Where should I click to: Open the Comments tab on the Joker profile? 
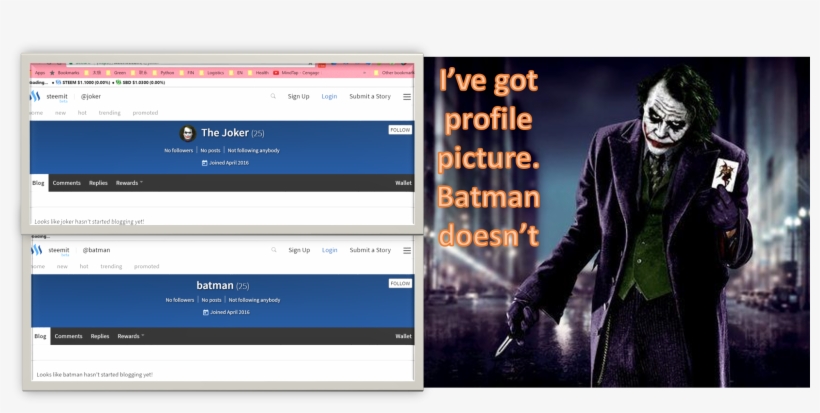coord(66,183)
